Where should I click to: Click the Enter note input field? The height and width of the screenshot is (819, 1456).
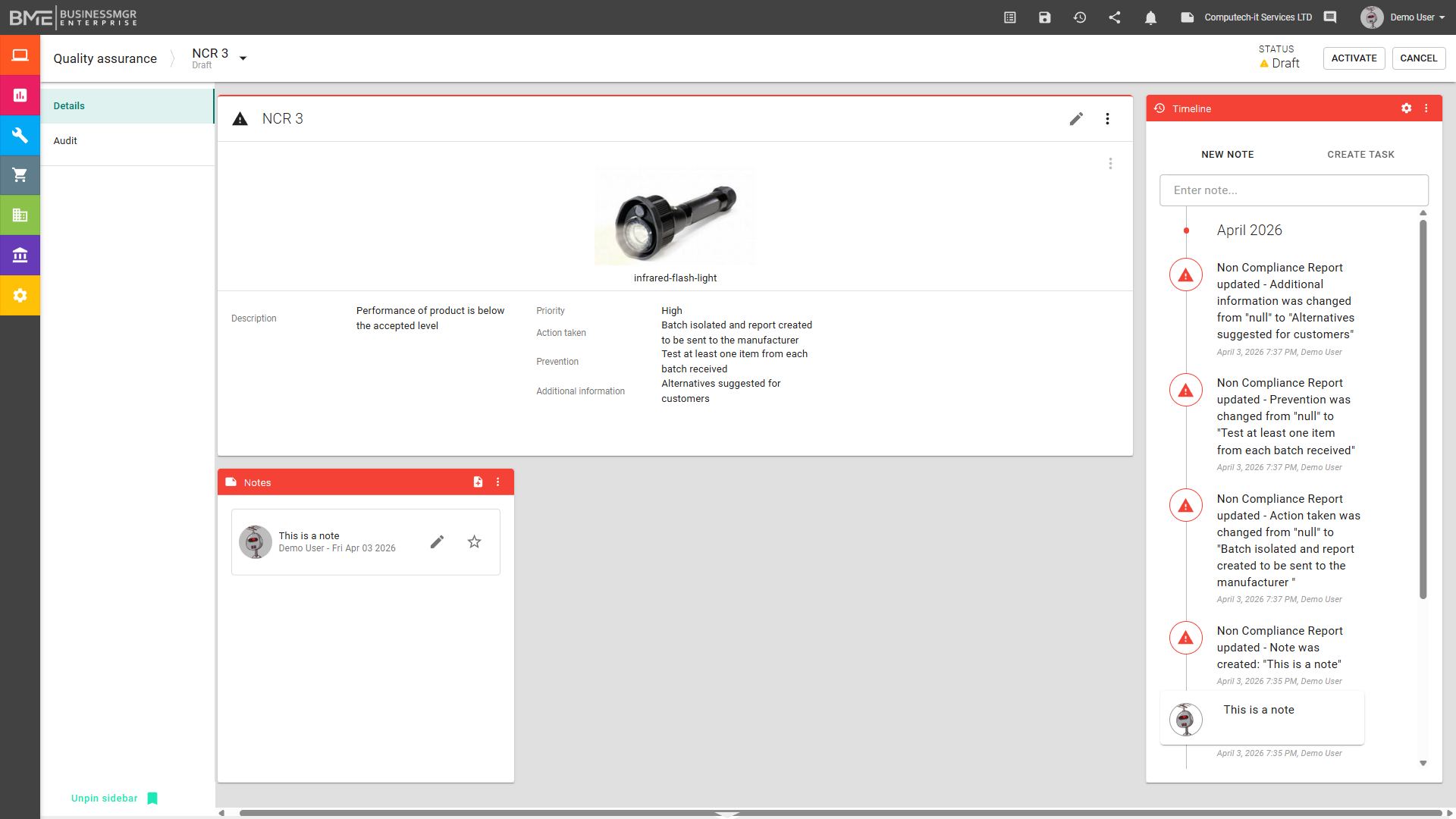click(1294, 190)
